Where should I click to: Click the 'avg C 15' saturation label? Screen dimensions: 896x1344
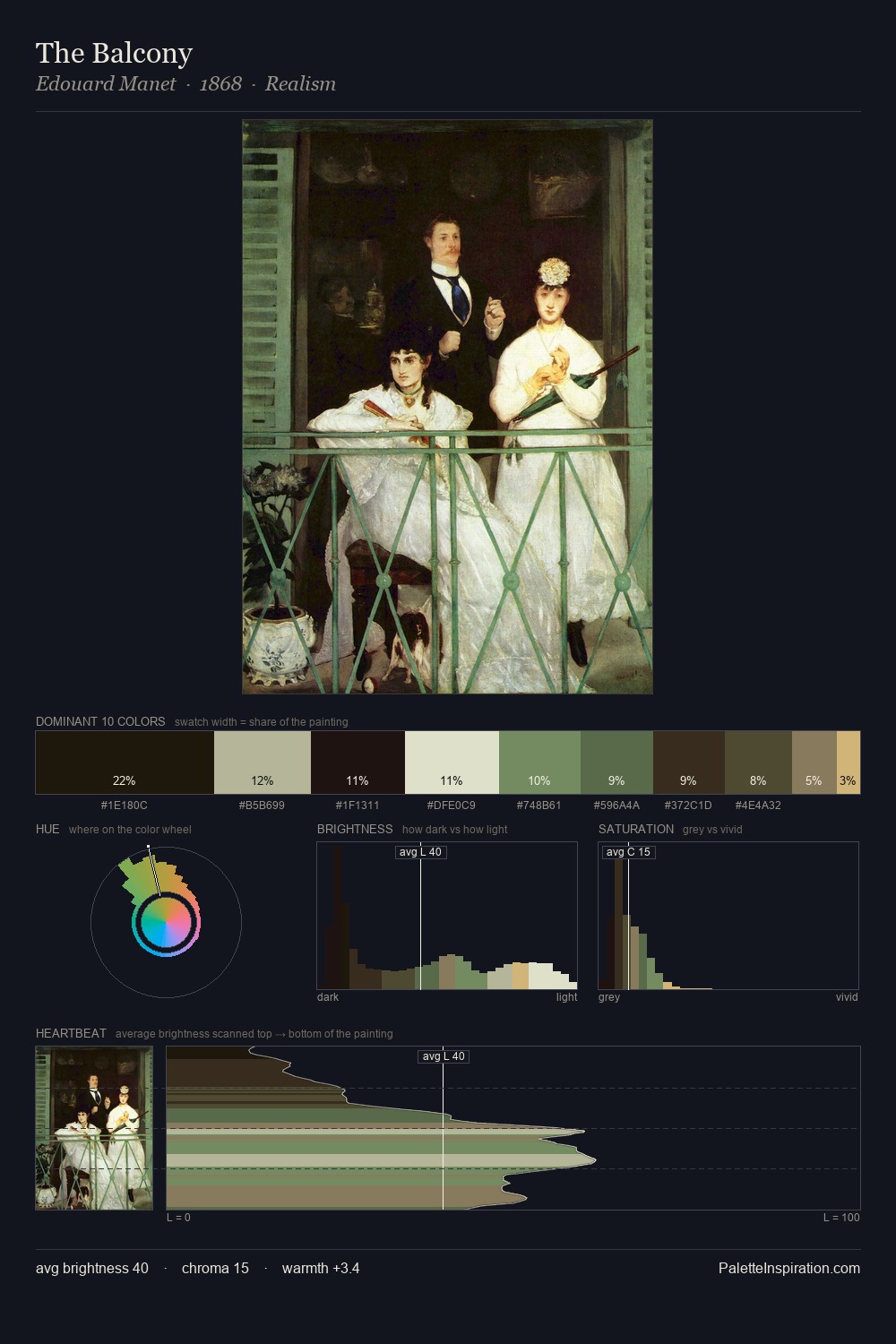(628, 852)
